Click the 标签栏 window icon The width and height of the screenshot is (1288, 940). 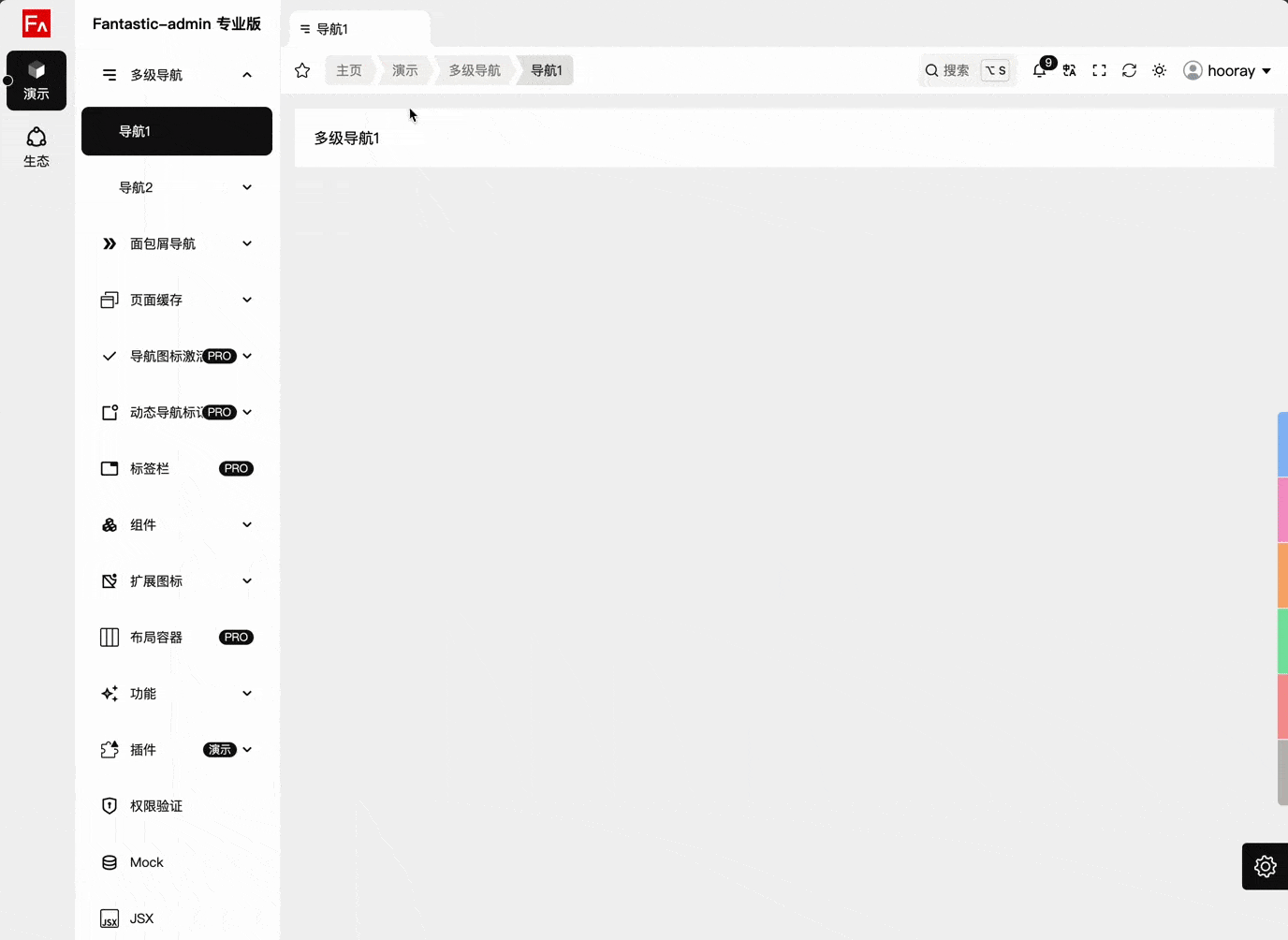pyautogui.click(x=110, y=468)
